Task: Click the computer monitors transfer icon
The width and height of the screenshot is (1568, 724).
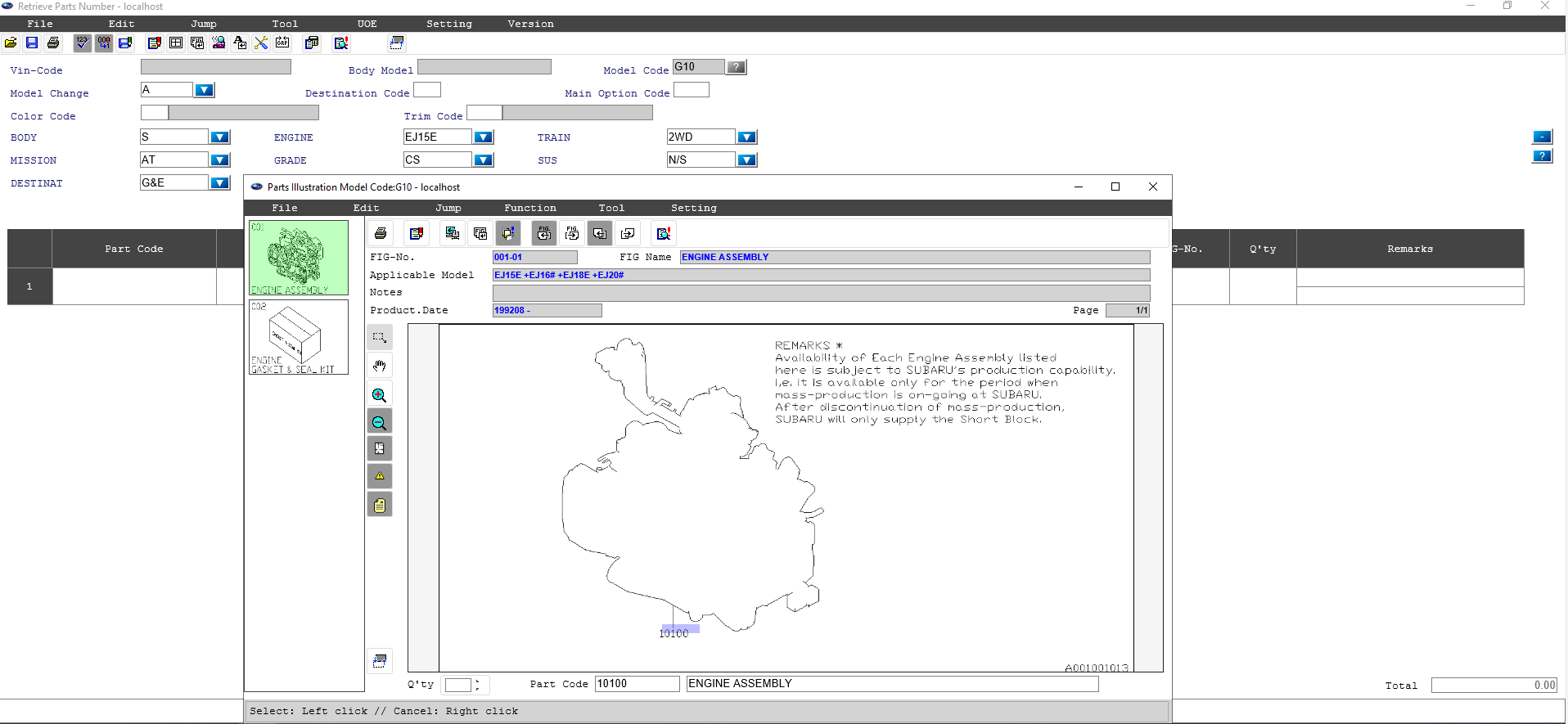Action: pos(452,233)
